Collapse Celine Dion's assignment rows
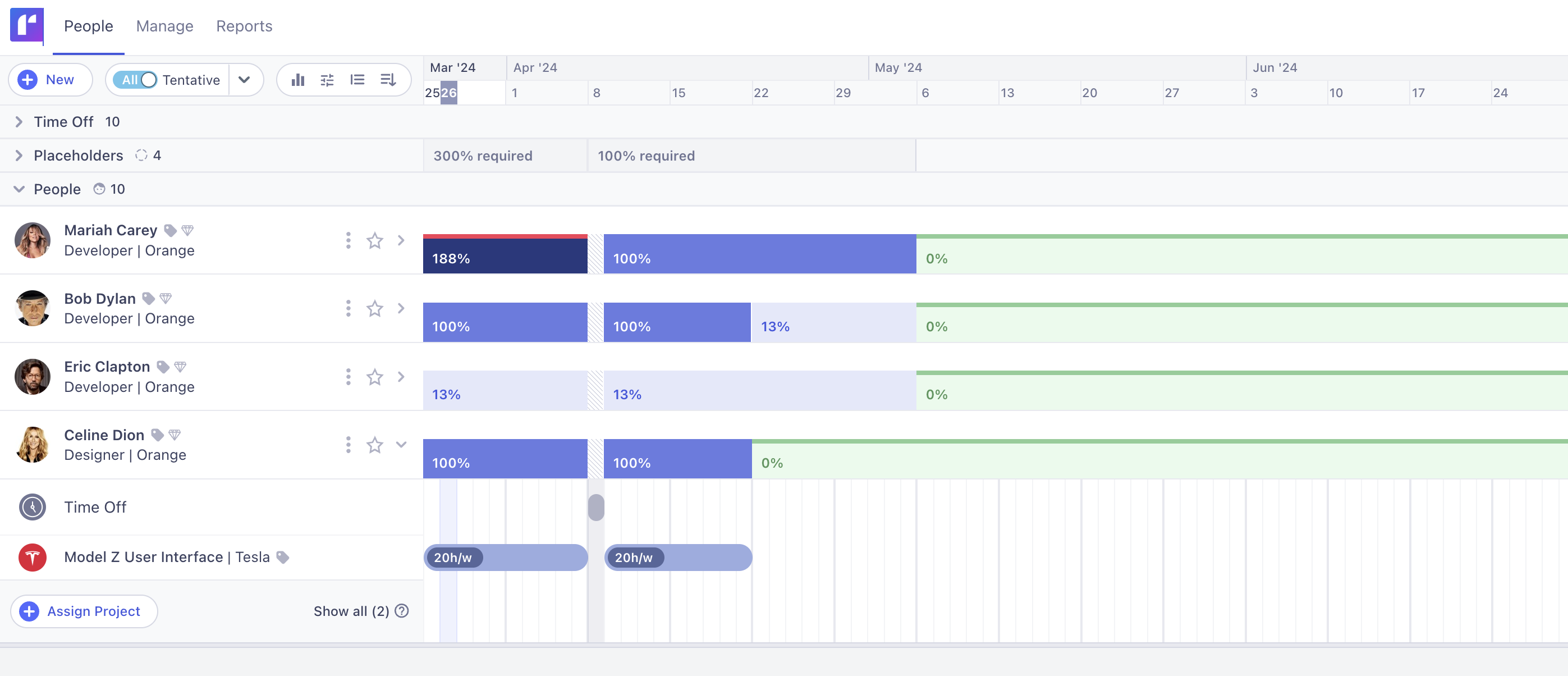 pos(401,445)
